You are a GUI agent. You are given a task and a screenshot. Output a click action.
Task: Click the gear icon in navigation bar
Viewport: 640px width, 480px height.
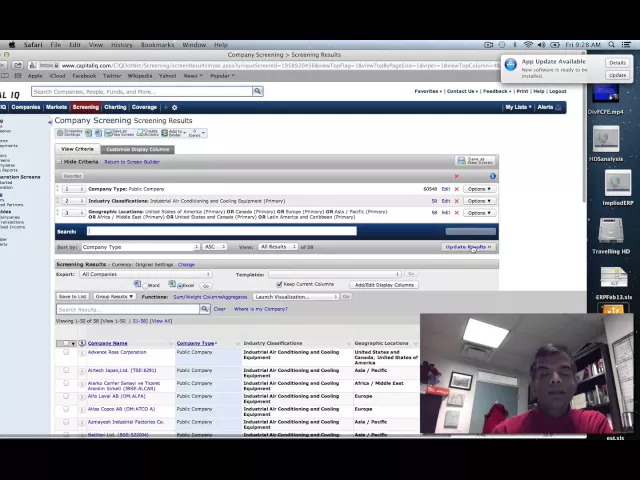(175, 107)
